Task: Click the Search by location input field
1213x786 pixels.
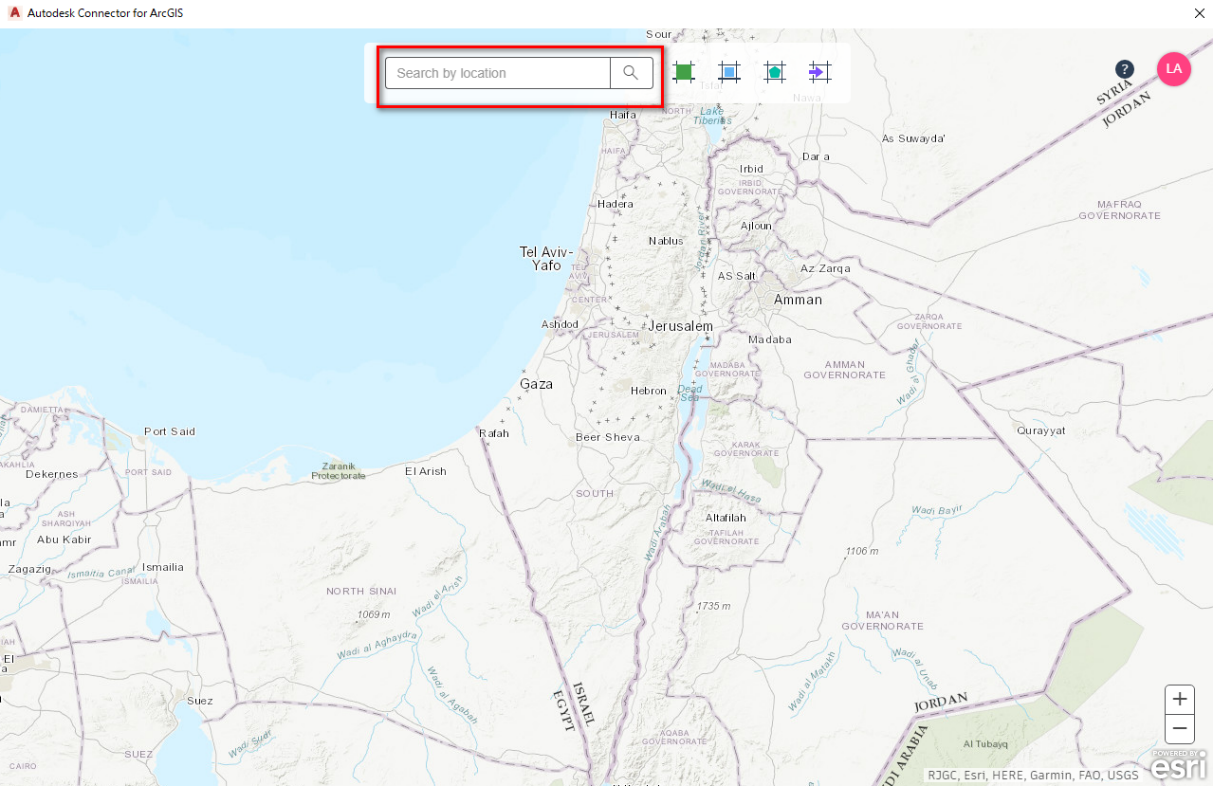Action: [497, 73]
